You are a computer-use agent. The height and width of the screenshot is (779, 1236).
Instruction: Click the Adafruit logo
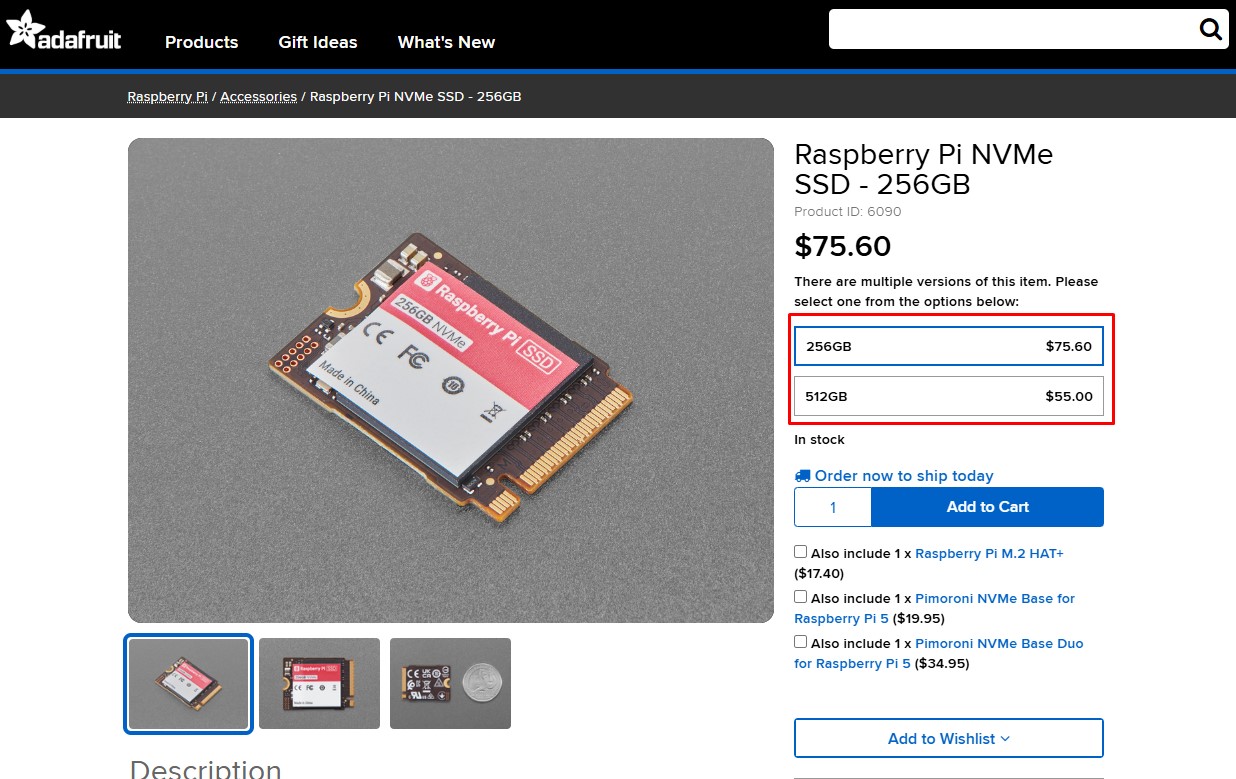(64, 31)
